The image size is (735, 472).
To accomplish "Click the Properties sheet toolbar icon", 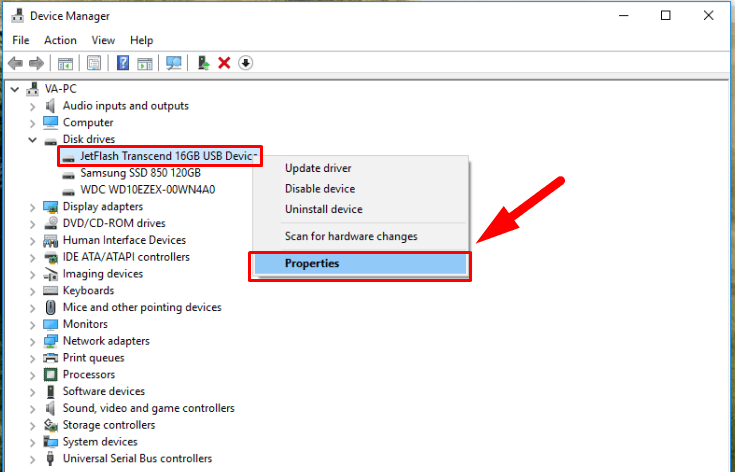I will point(94,63).
